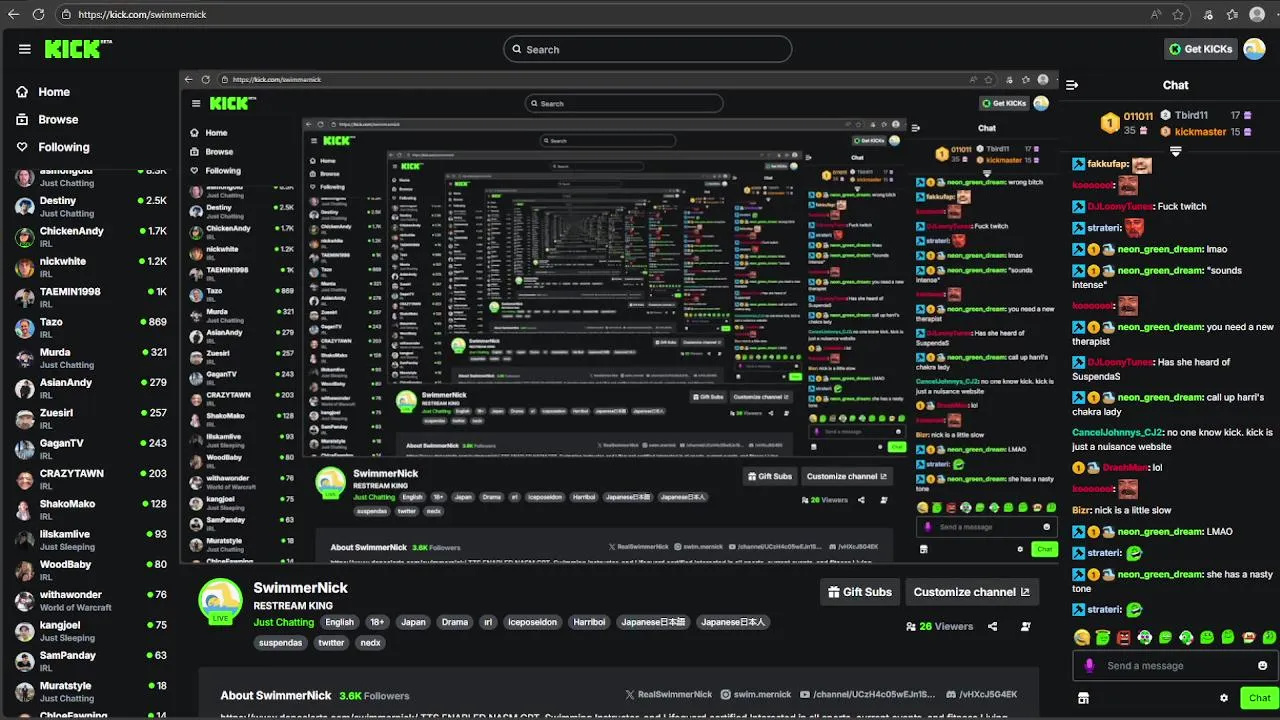Click the Send a message field
The height and width of the screenshot is (720, 1280).
coord(1176,666)
